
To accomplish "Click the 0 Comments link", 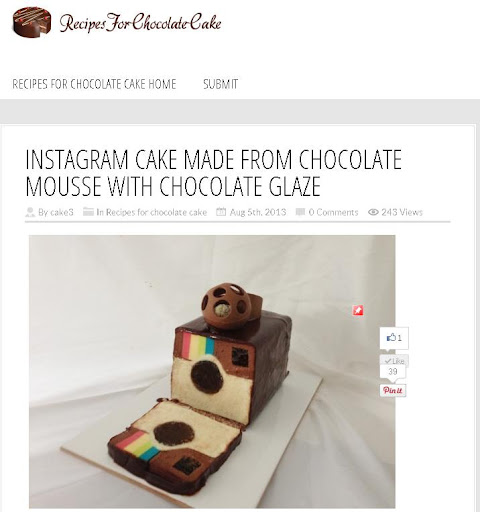I will [333, 212].
